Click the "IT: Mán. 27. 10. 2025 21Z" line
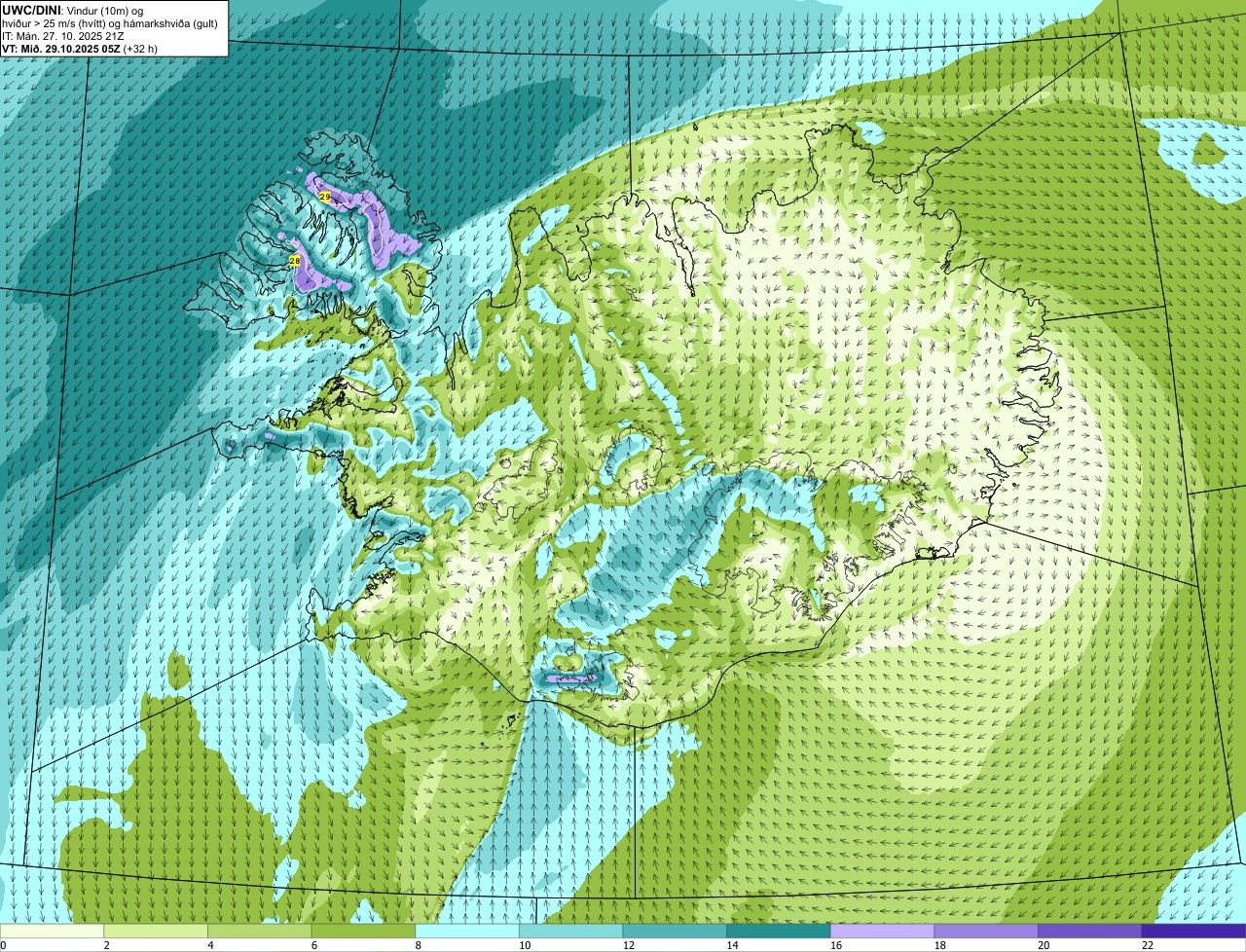The height and width of the screenshot is (952, 1246). [63, 35]
